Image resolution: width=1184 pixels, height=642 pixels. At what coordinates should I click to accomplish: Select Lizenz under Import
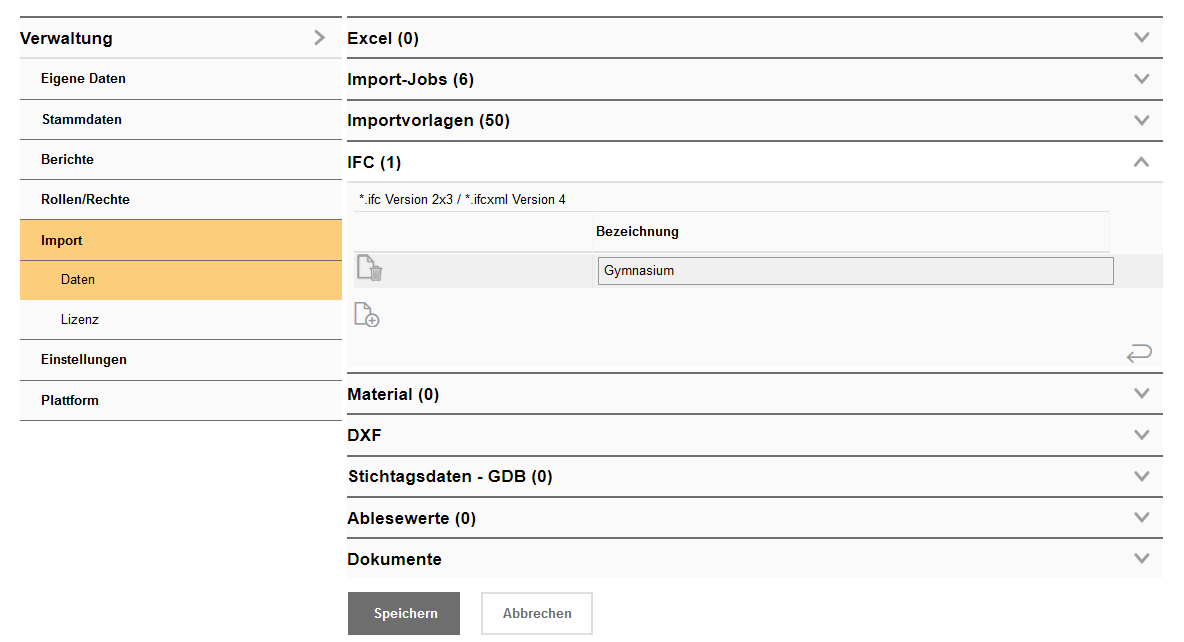tap(79, 320)
